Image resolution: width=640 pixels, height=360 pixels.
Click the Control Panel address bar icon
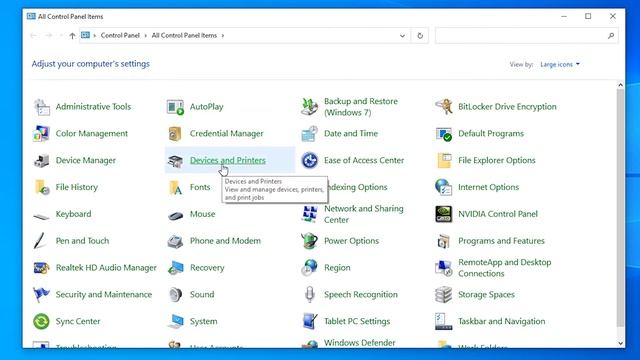[x=85, y=36]
